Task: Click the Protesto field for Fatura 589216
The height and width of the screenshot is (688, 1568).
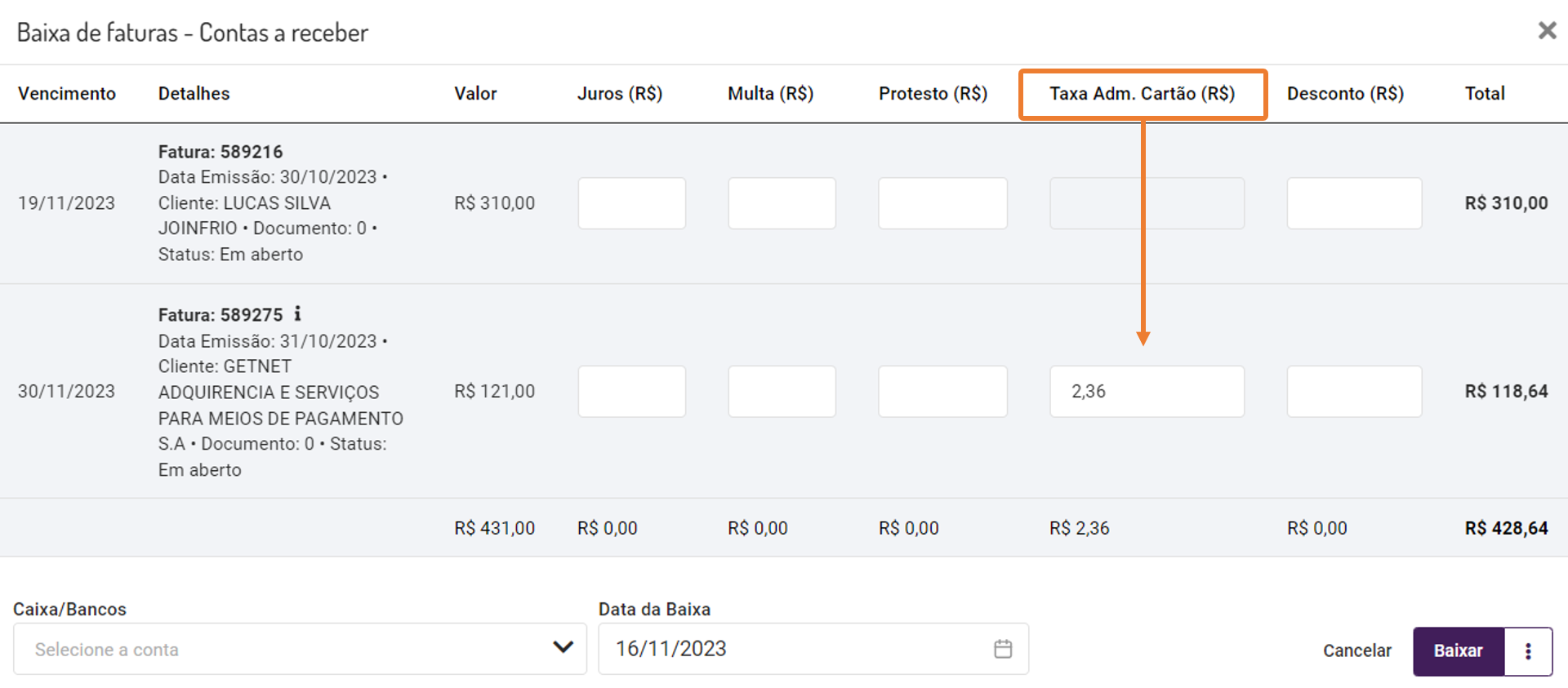Action: pyautogui.click(x=942, y=203)
